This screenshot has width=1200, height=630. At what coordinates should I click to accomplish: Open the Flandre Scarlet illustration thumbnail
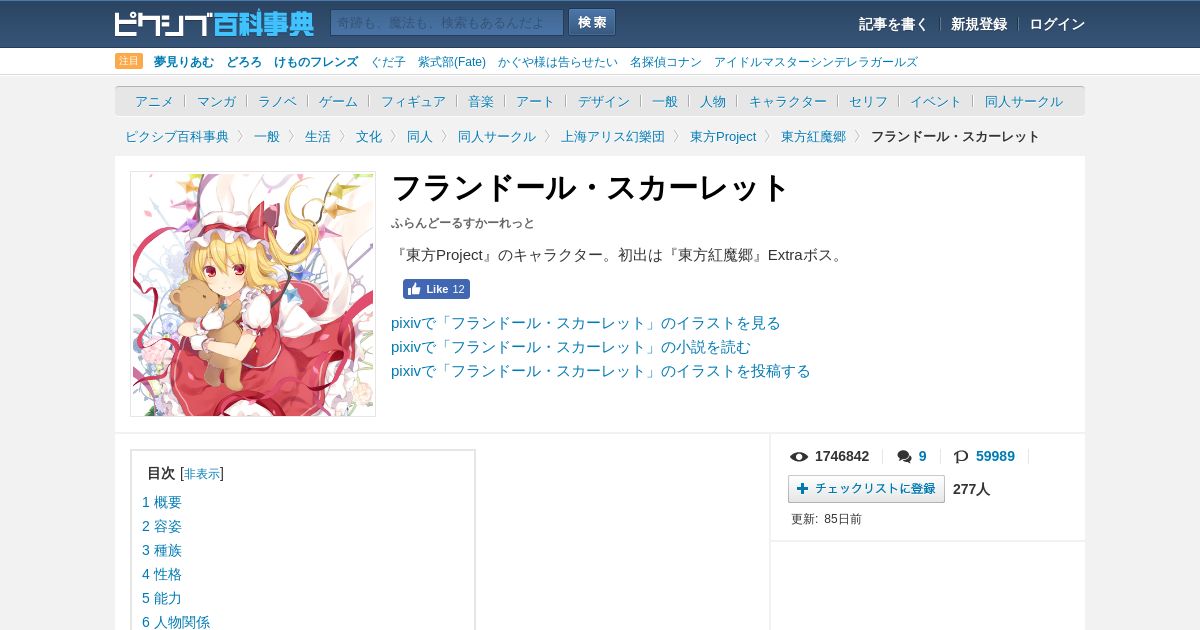point(253,294)
